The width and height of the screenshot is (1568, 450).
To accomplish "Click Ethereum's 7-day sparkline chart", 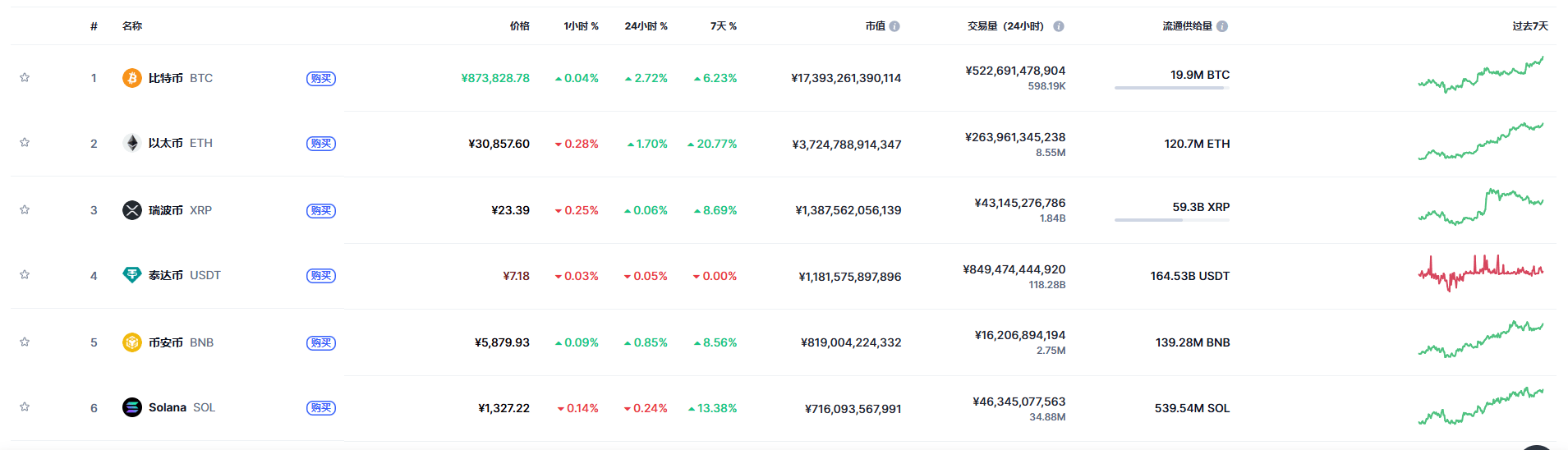I will tap(1481, 140).
